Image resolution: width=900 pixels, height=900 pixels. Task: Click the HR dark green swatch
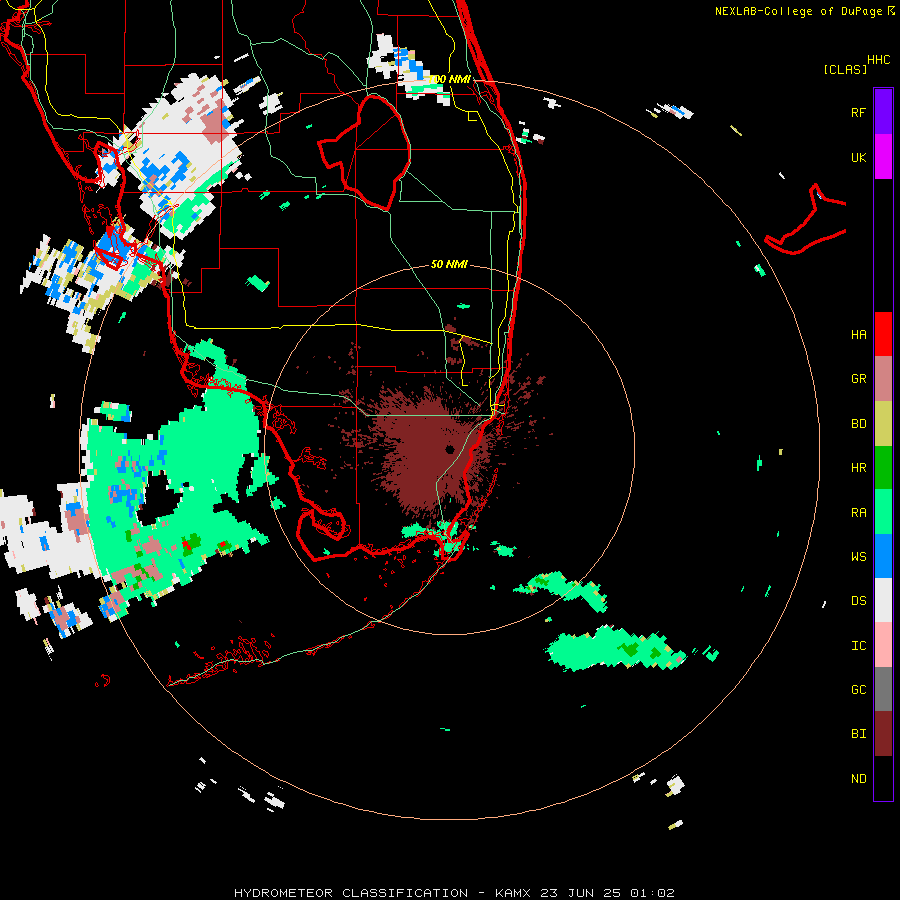883,468
